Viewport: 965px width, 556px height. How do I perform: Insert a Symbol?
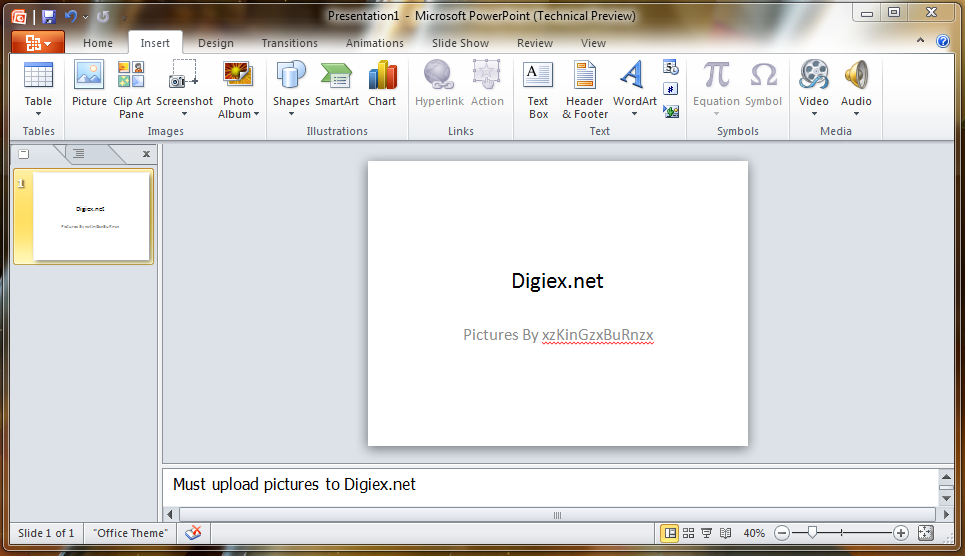(763, 83)
